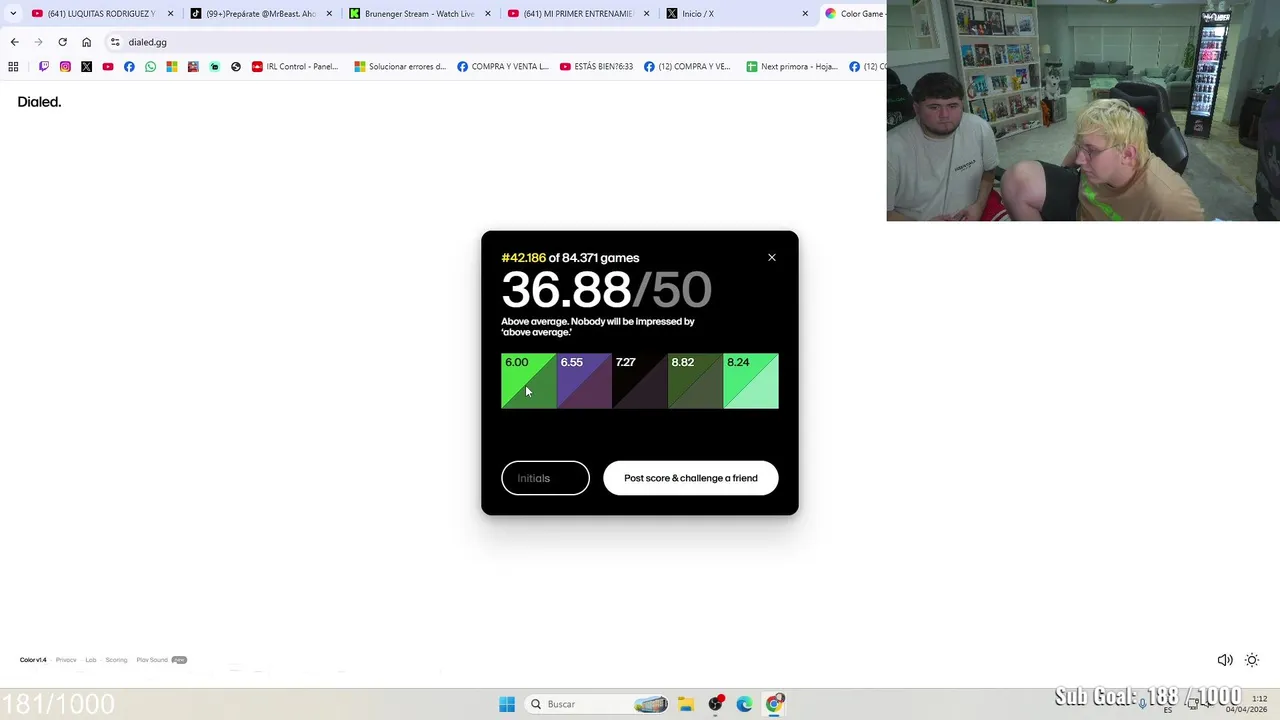
Task: Open the Scoring footer link
Action: point(117,660)
